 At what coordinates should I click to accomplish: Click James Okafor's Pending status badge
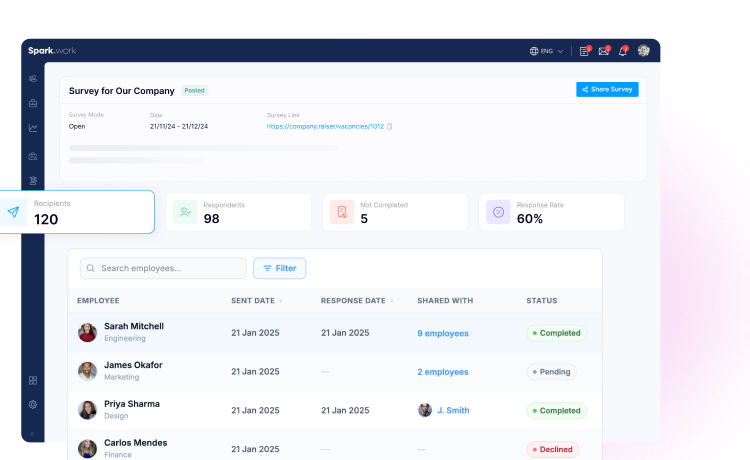551,372
